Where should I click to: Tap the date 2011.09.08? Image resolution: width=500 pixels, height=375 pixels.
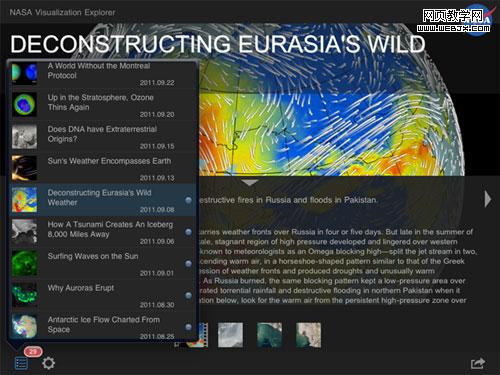click(x=157, y=209)
